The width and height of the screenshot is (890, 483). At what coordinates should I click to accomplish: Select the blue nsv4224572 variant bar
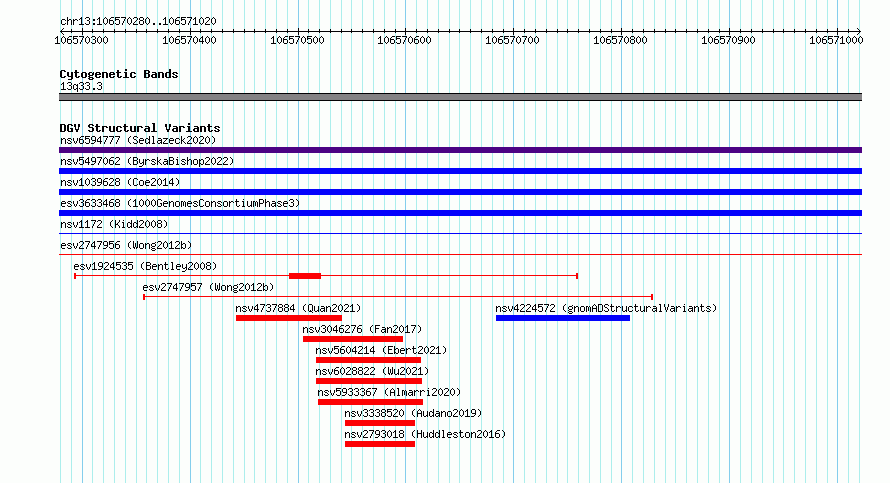pyautogui.click(x=563, y=318)
